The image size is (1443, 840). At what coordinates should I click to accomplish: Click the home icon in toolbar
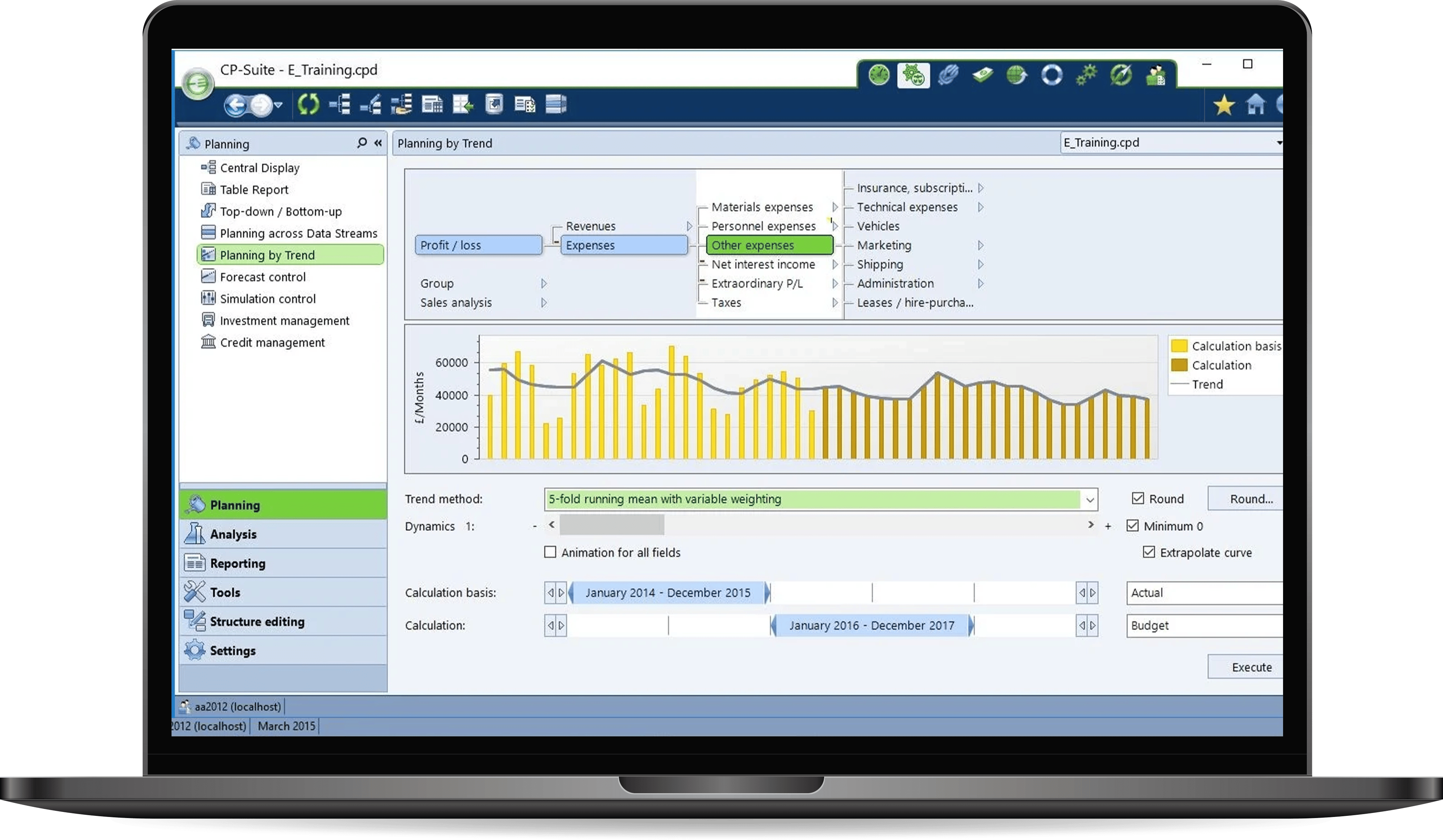pyautogui.click(x=1256, y=105)
